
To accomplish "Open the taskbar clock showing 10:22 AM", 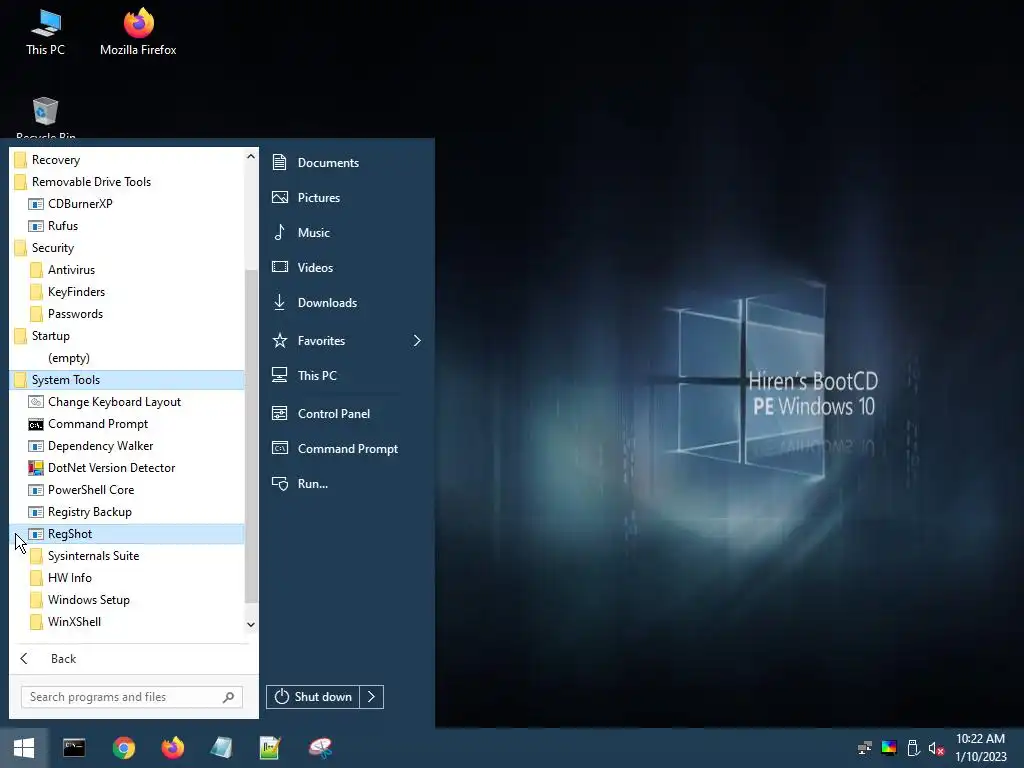I will [980, 748].
